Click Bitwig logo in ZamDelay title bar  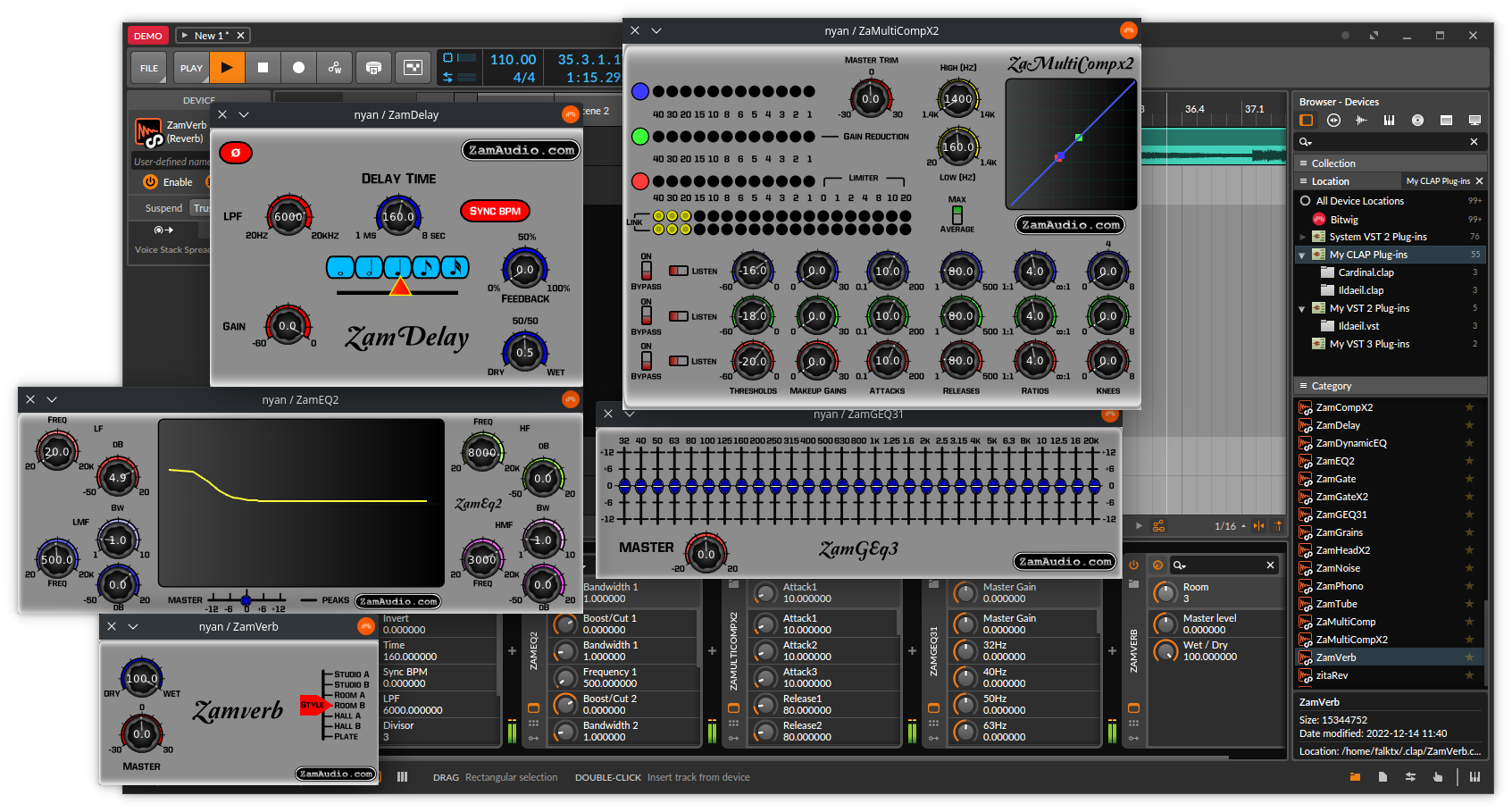pyautogui.click(x=571, y=114)
